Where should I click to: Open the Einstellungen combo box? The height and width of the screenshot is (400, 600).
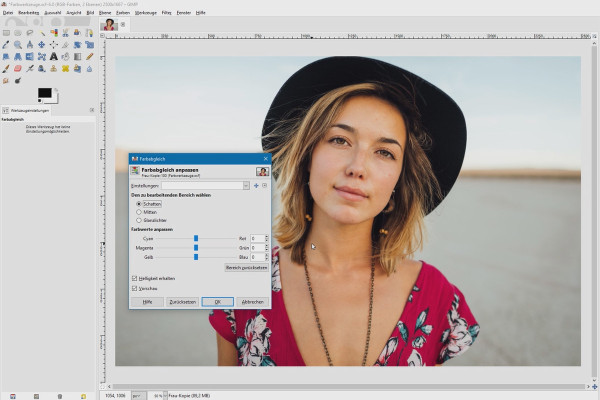tap(205, 186)
